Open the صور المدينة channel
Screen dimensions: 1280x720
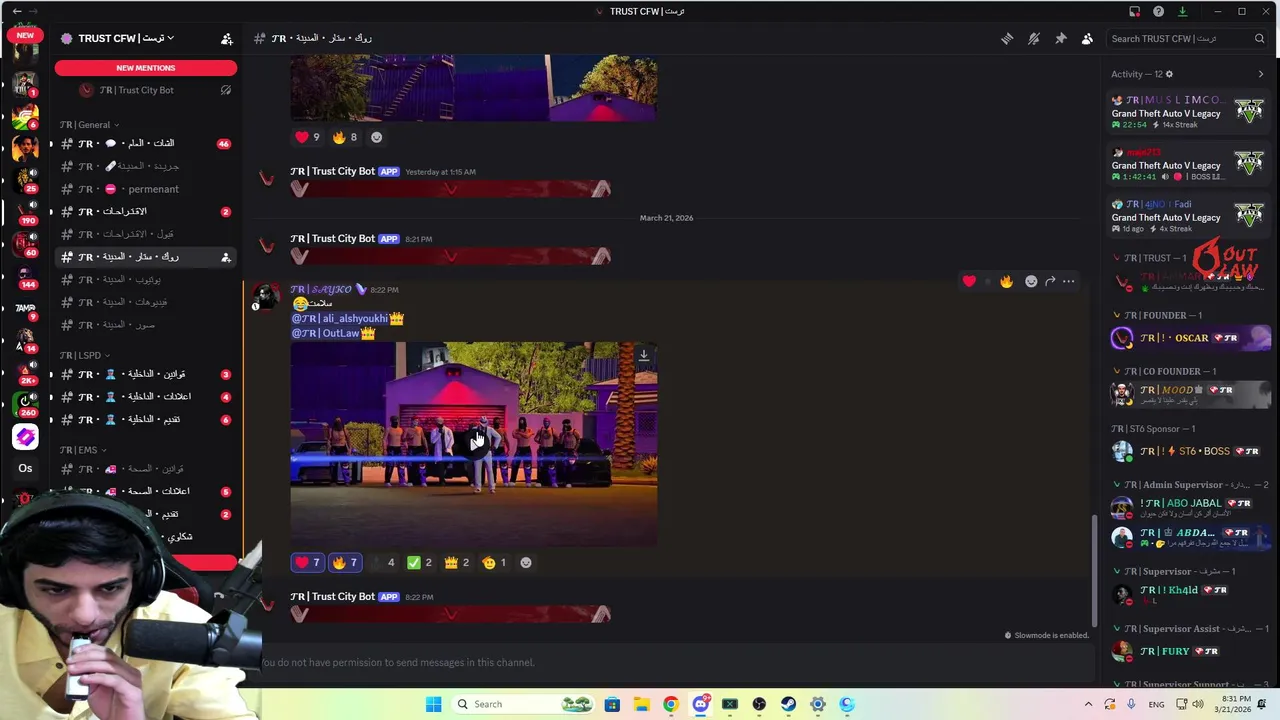pyautogui.click(x=146, y=325)
